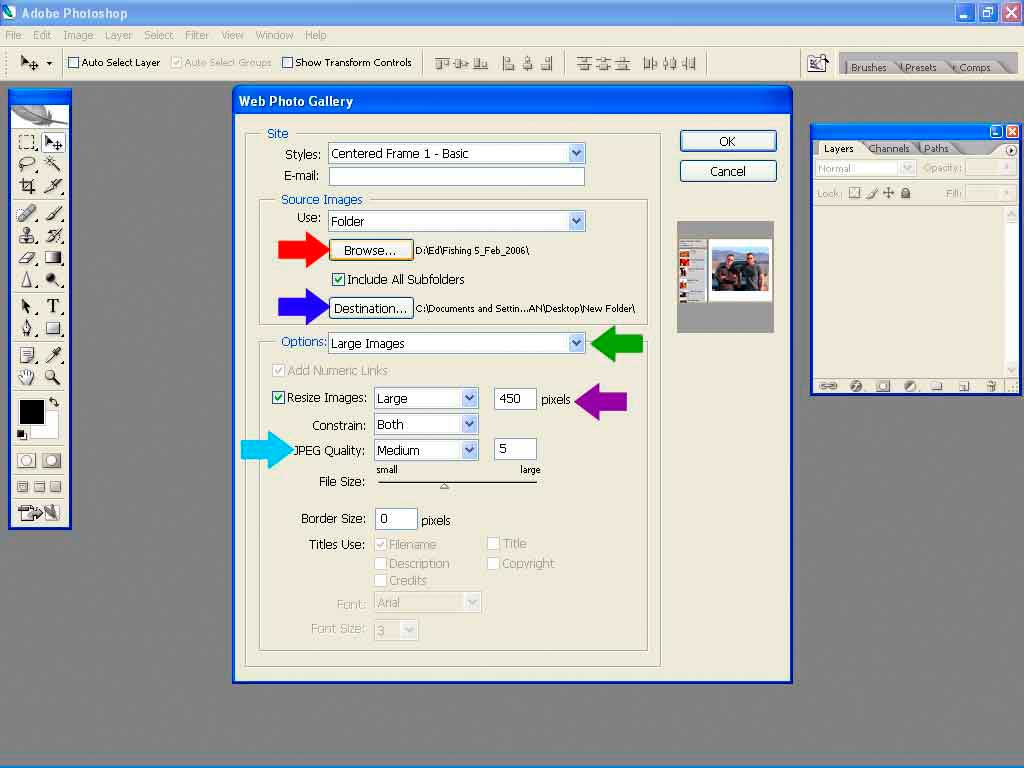Image resolution: width=1024 pixels, height=768 pixels.
Task: Select the Rectangle Shape tool
Action: click(53, 328)
